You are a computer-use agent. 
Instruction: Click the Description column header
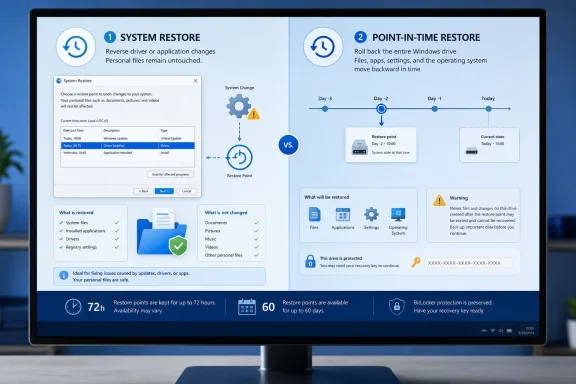[112, 130]
